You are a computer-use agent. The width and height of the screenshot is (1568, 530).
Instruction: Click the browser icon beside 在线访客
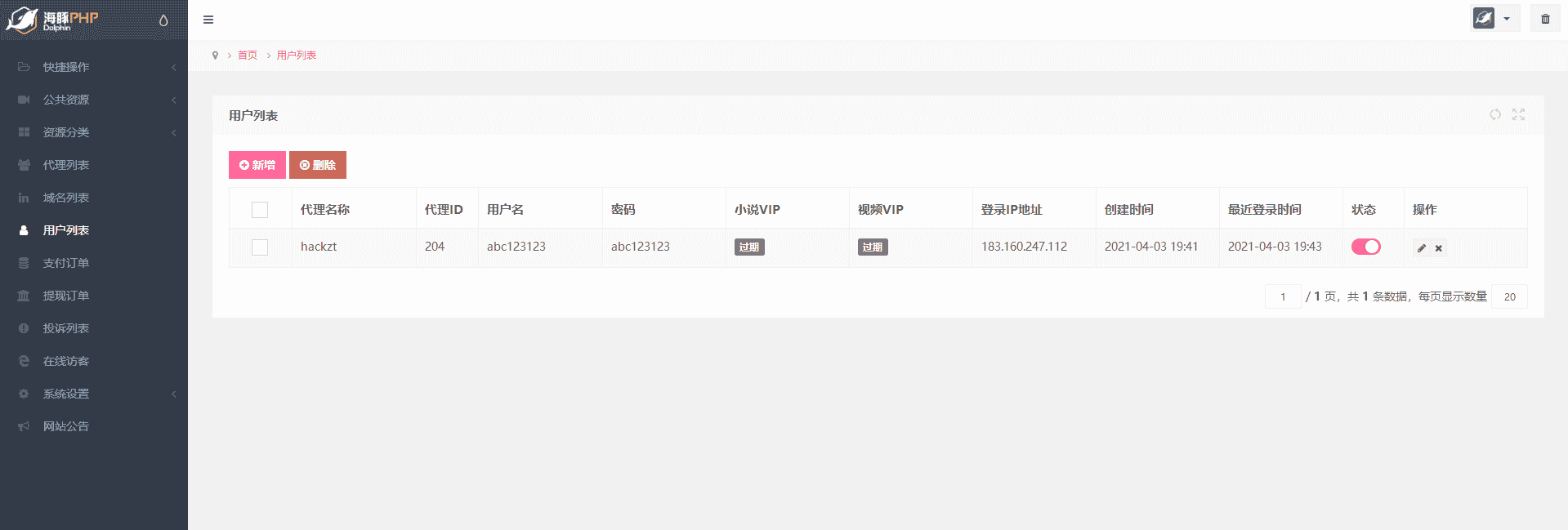click(x=24, y=361)
